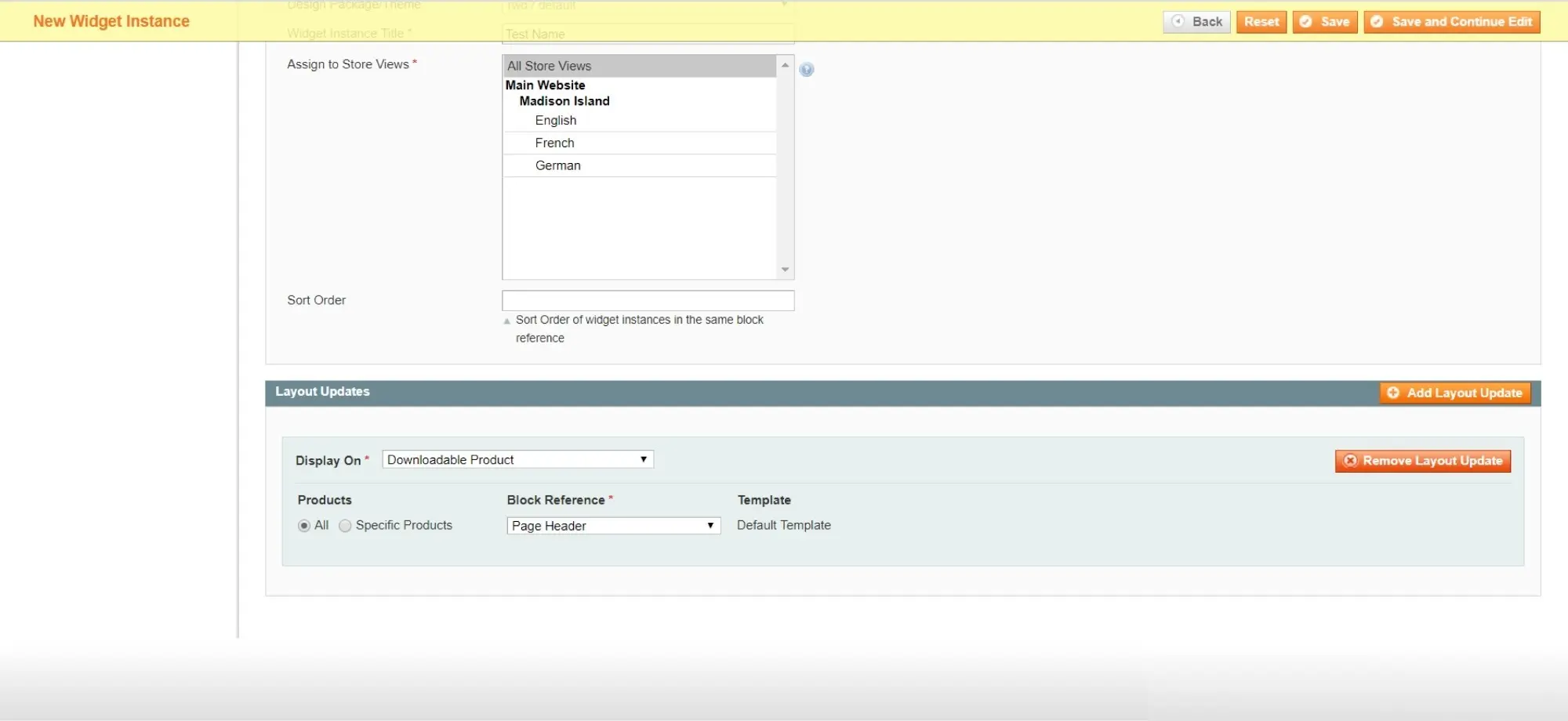The width and height of the screenshot is (1568, 721).
Task: Click the store views list scroll up arrow
Action: (x=785, y=65)
